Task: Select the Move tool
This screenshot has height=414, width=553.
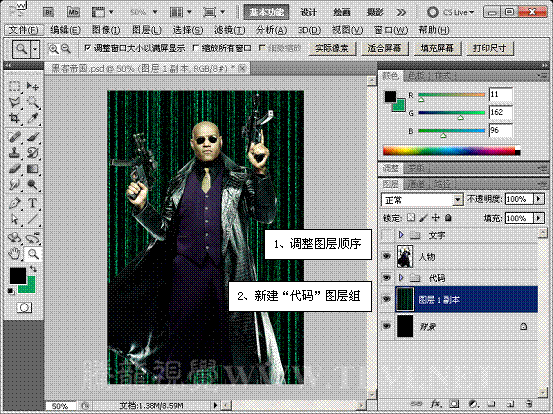Action: tap(32, 86)
